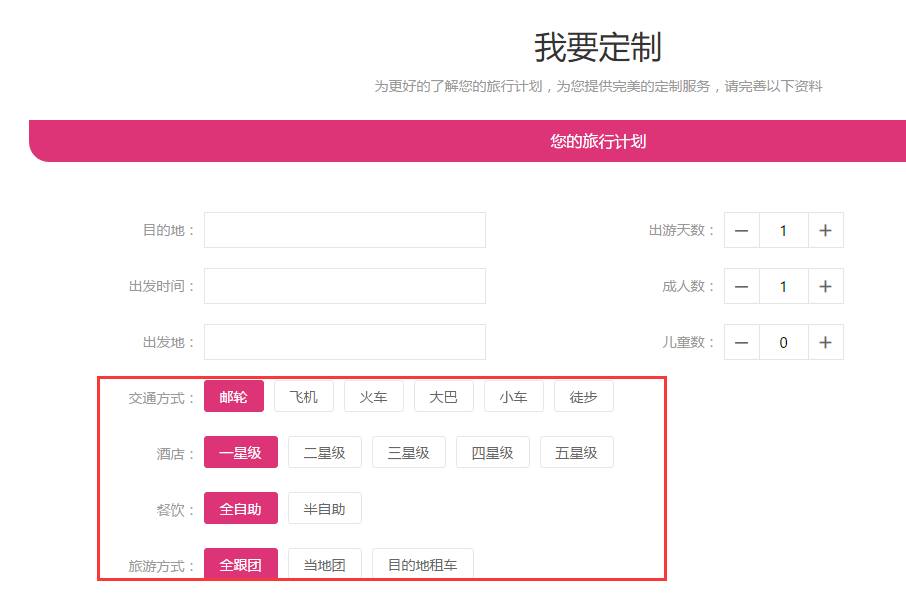Viewport: 906px width, 593px height.
Task: Select 大巴 transportation button
Action: coord(443,397)
